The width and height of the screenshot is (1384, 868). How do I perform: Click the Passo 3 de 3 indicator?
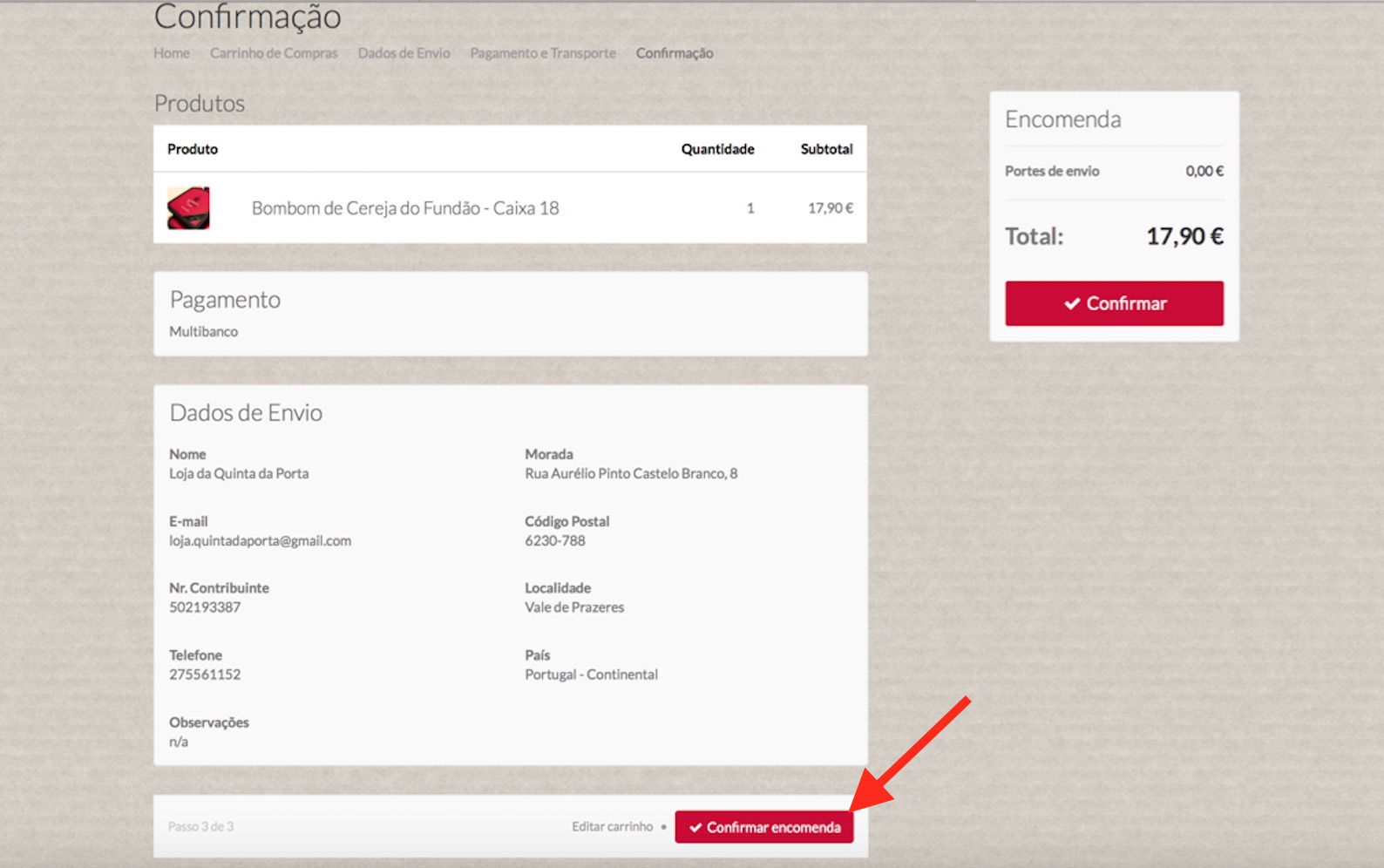200,826
